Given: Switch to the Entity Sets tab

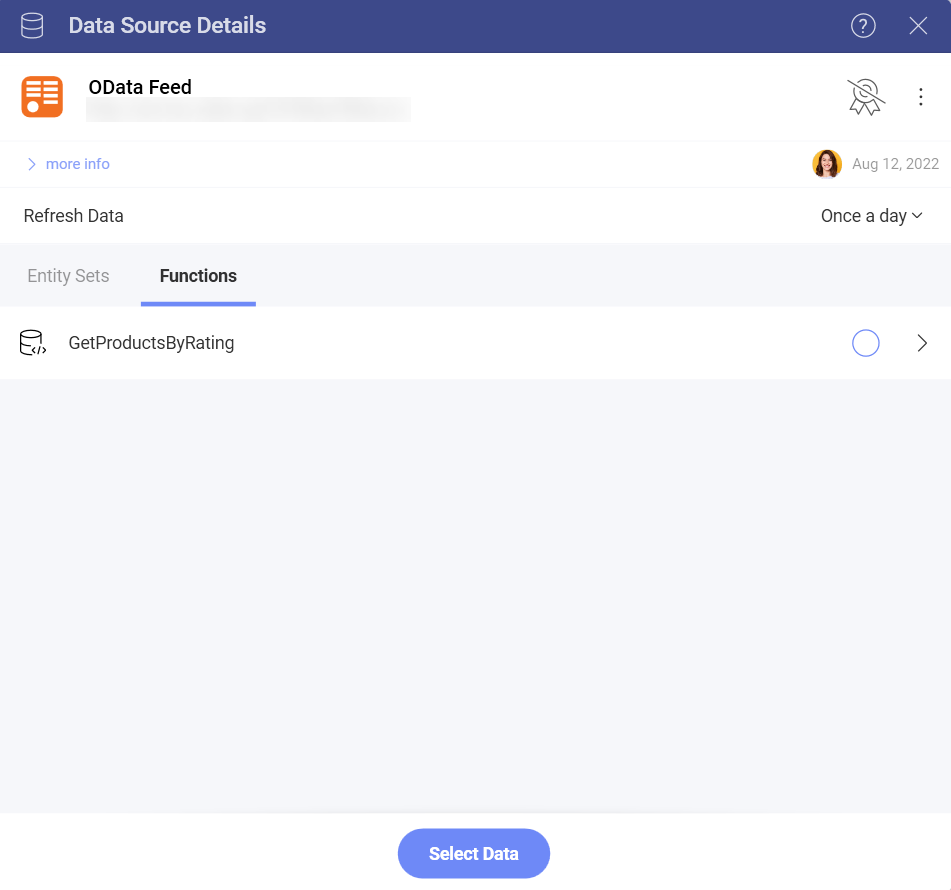Looking at the screenshot, I should coord(68,276).
